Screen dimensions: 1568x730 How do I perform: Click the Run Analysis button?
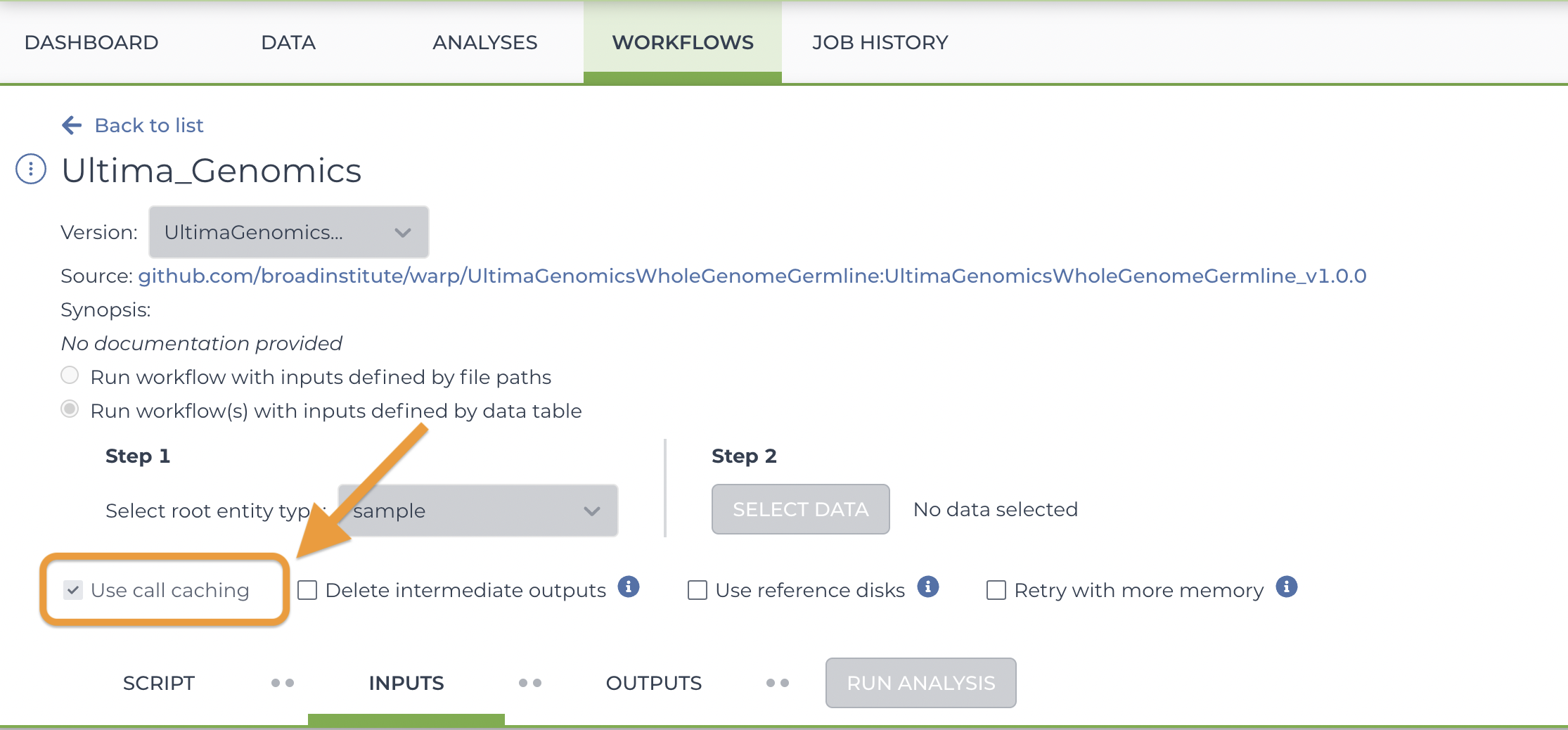click(921, 683)
